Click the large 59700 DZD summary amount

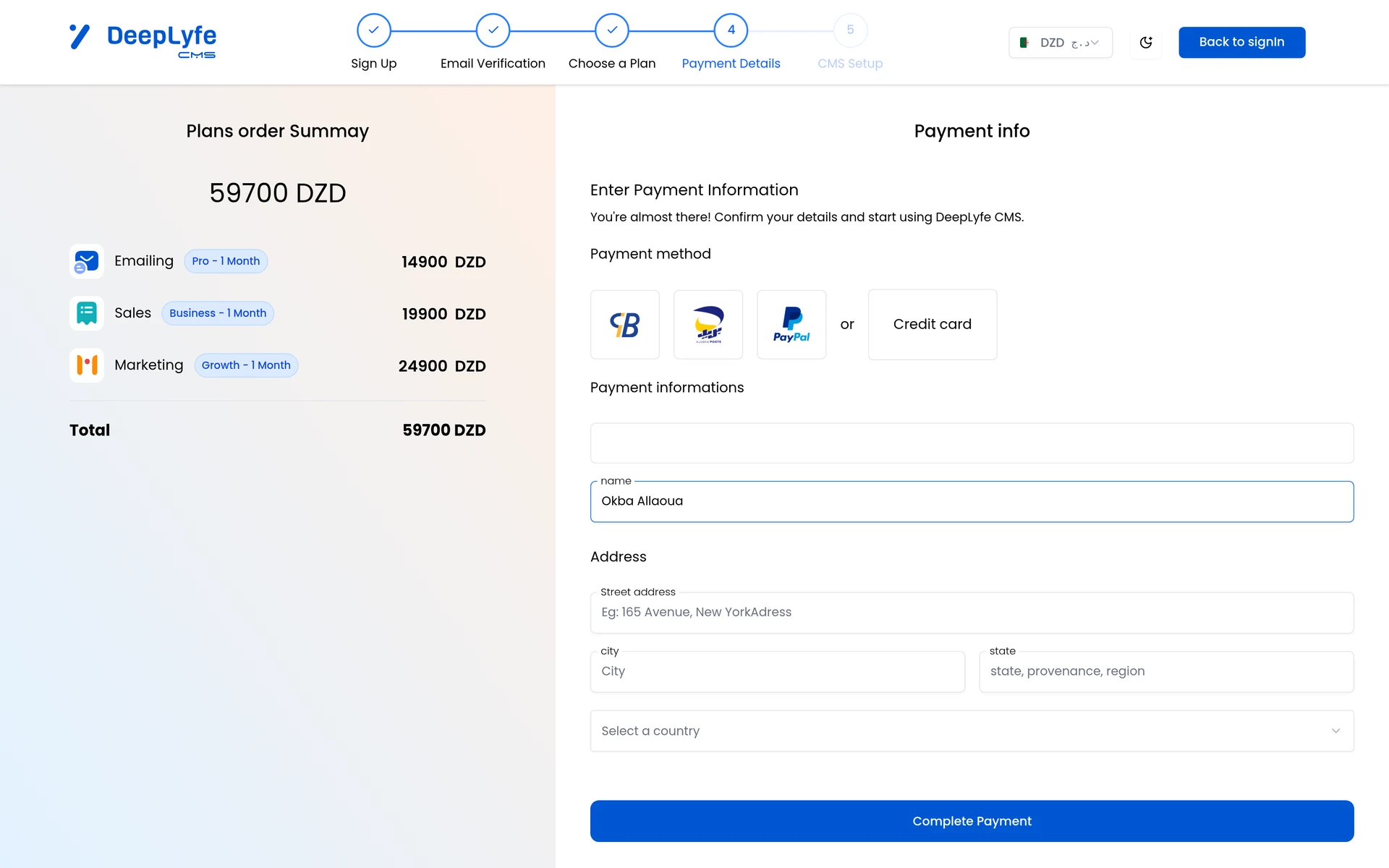pyautogui.click(x=278, y=193)
